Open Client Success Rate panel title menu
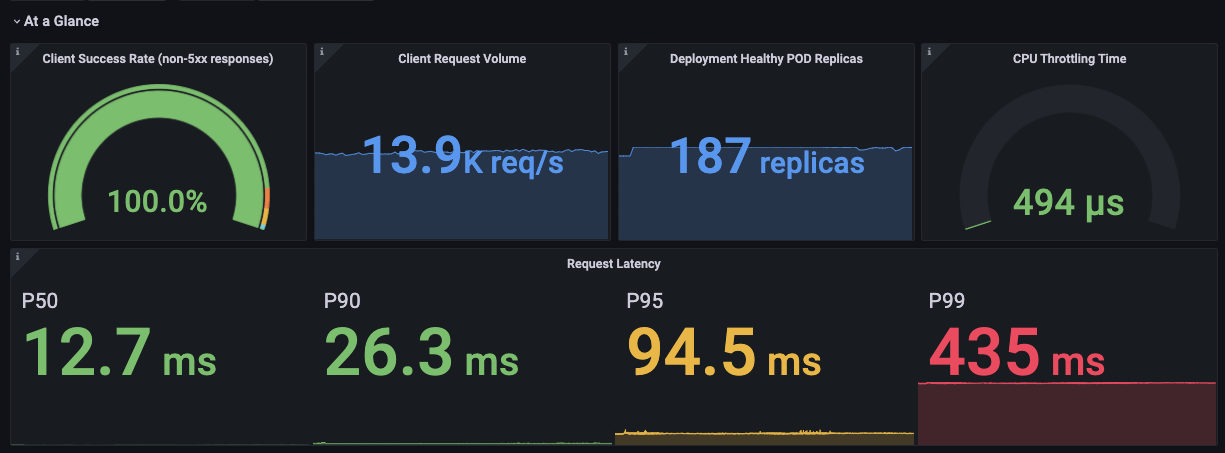The height and width of the screenshot is (453, 1225). coord(158,59)
